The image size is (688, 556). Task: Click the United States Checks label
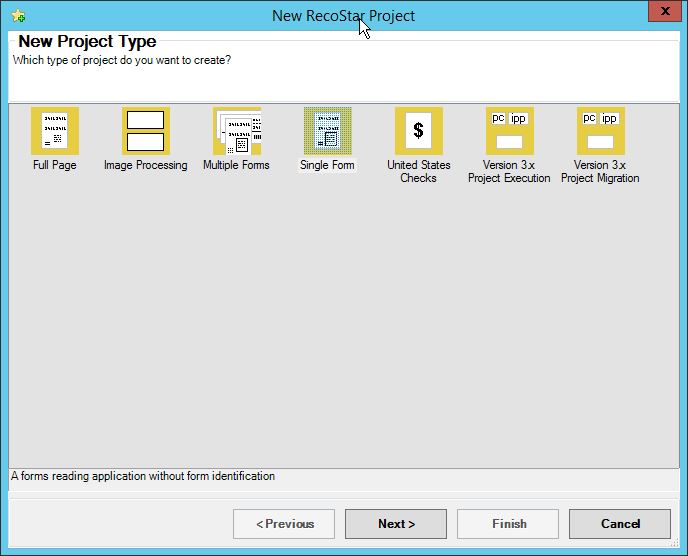419,172
